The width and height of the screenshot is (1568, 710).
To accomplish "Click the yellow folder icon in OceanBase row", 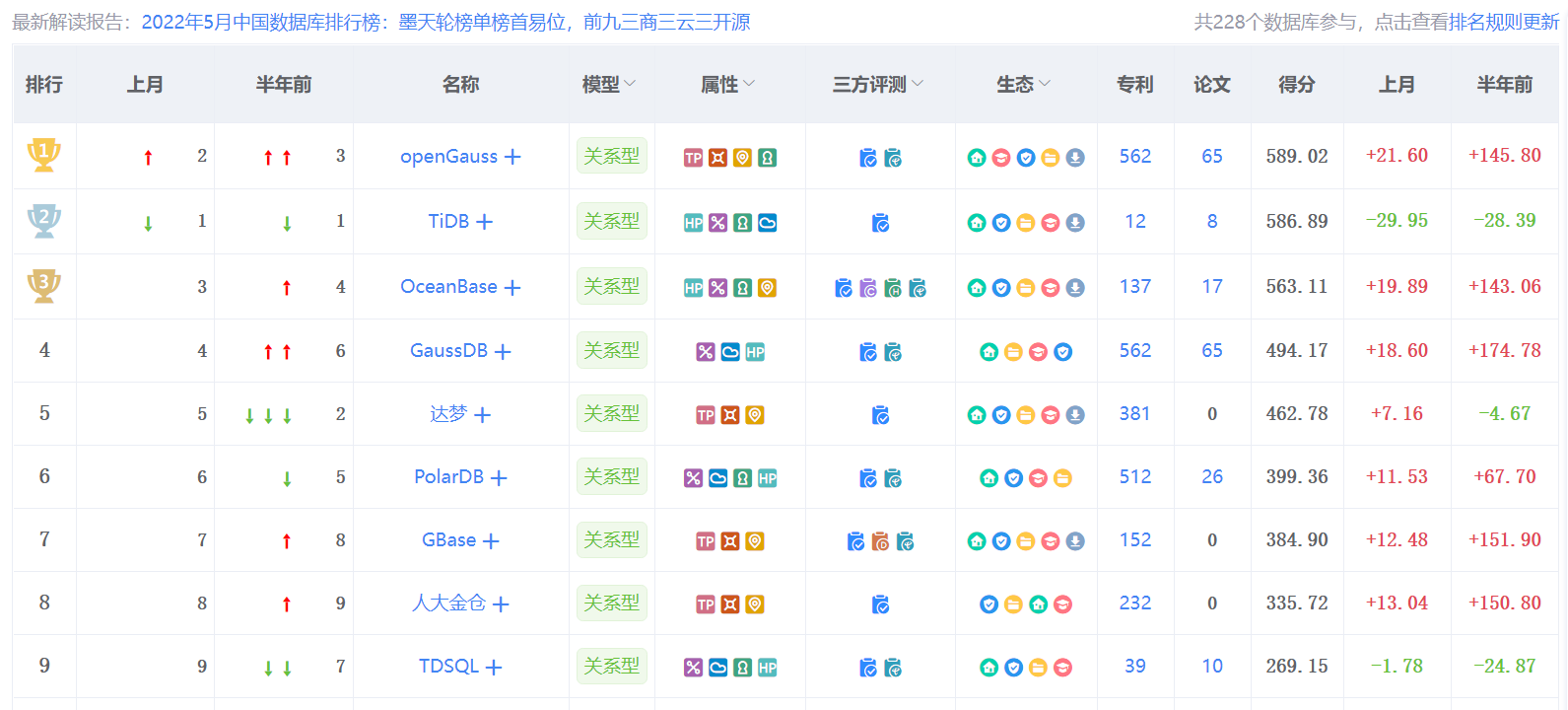I will tap(1026, 288).
